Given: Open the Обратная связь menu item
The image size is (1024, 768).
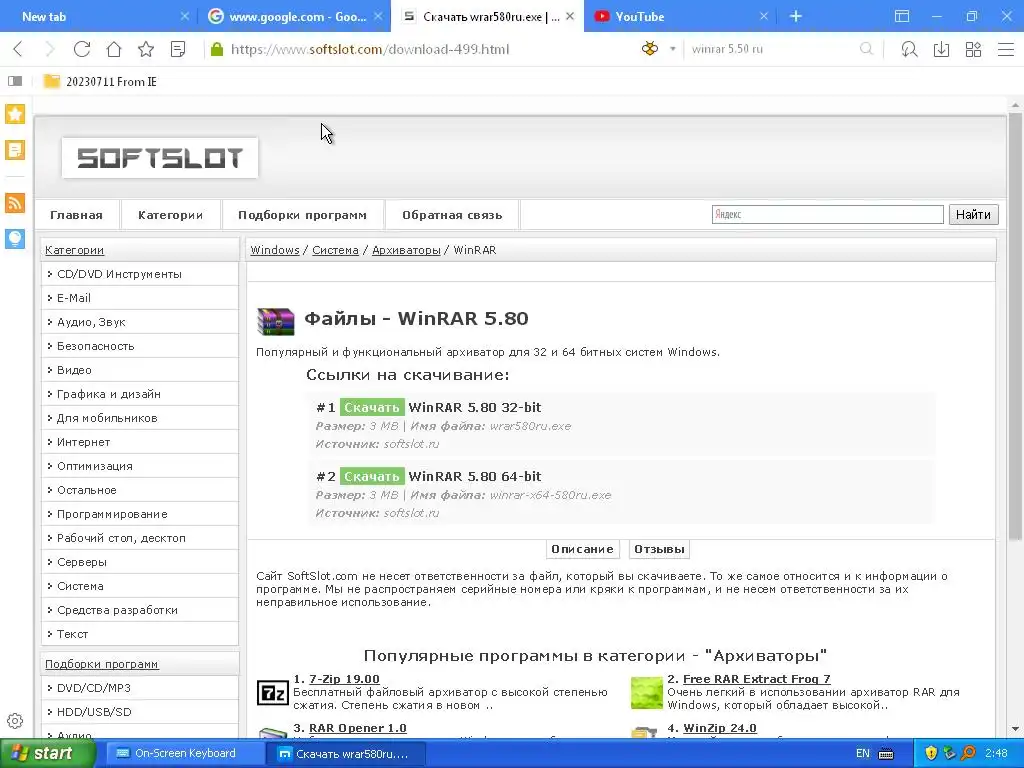Looking at the screenshot, I should point(452,215).
